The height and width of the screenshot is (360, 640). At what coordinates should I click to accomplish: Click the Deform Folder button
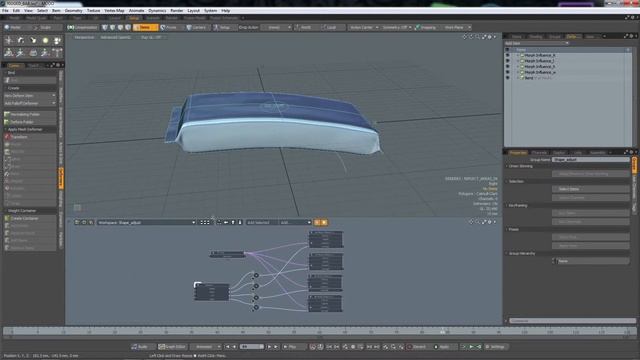coord(30,122)
